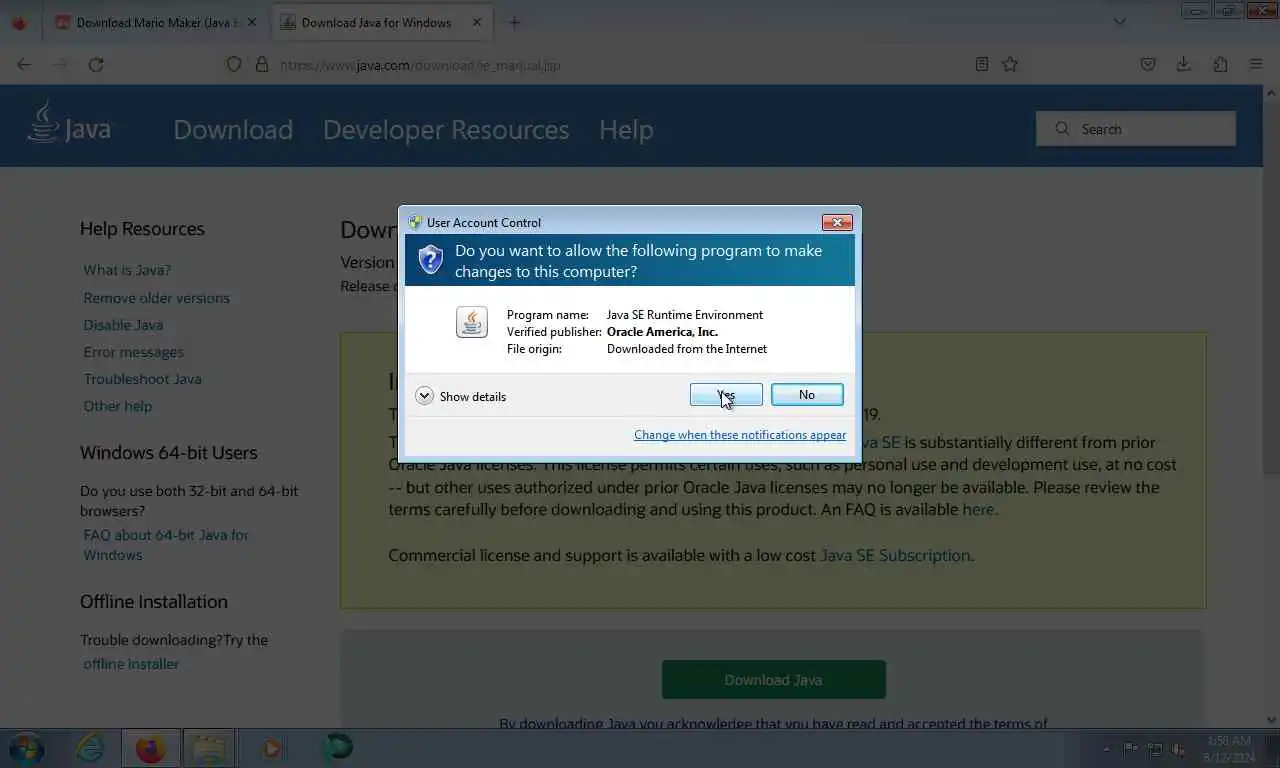Open Windows Media Player from taskbar

[x=272, y=748]
